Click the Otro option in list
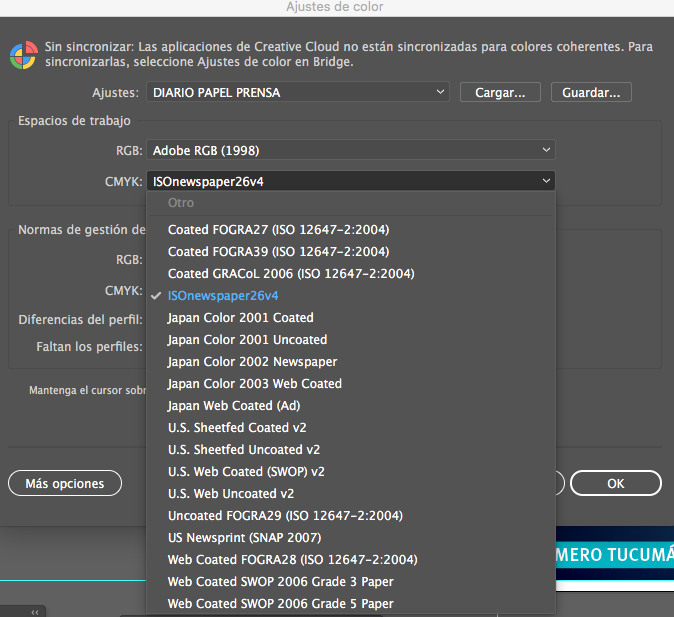 (x=351, y=203)
